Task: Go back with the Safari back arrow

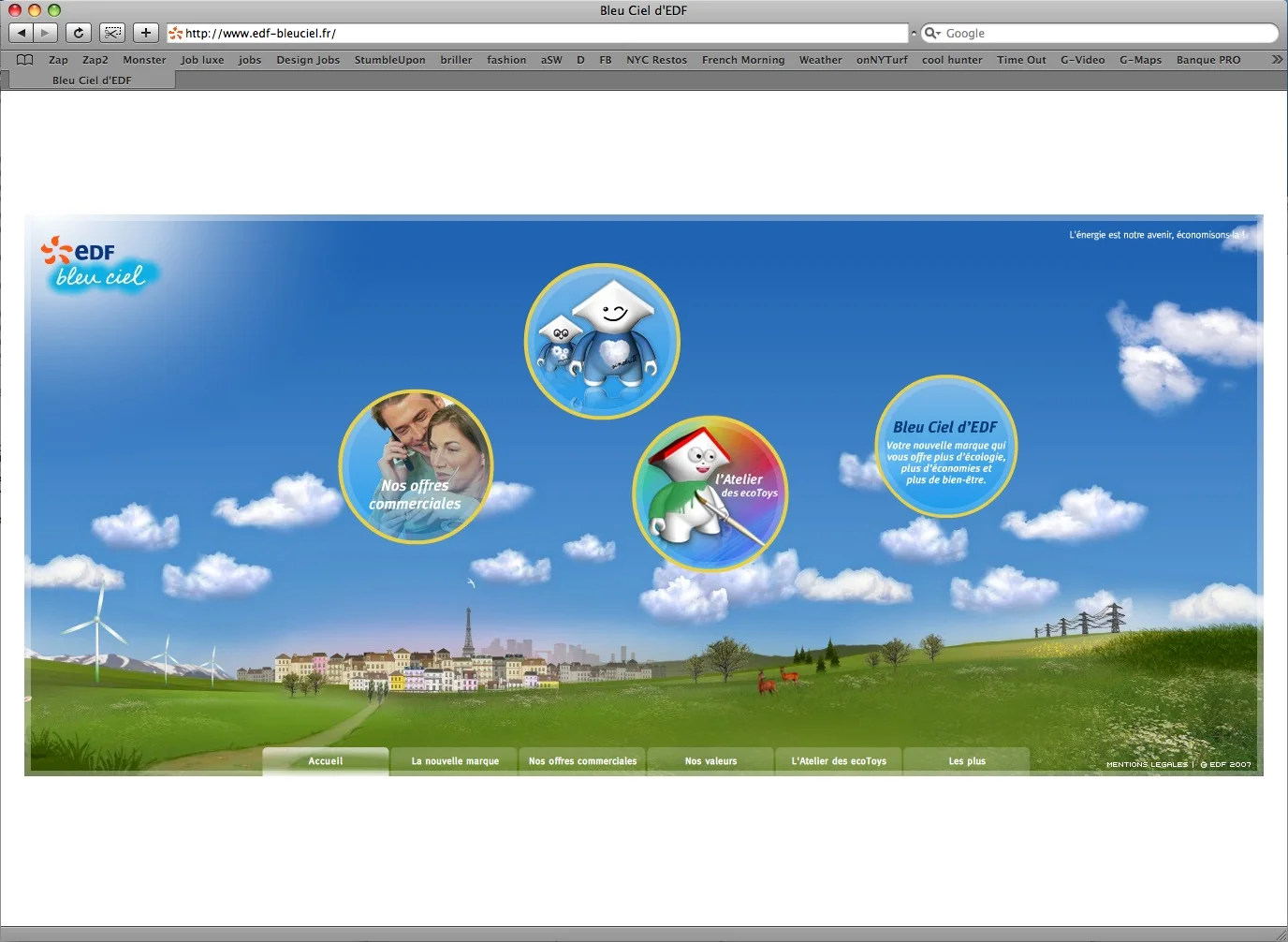Action: (x=22, y=33)
